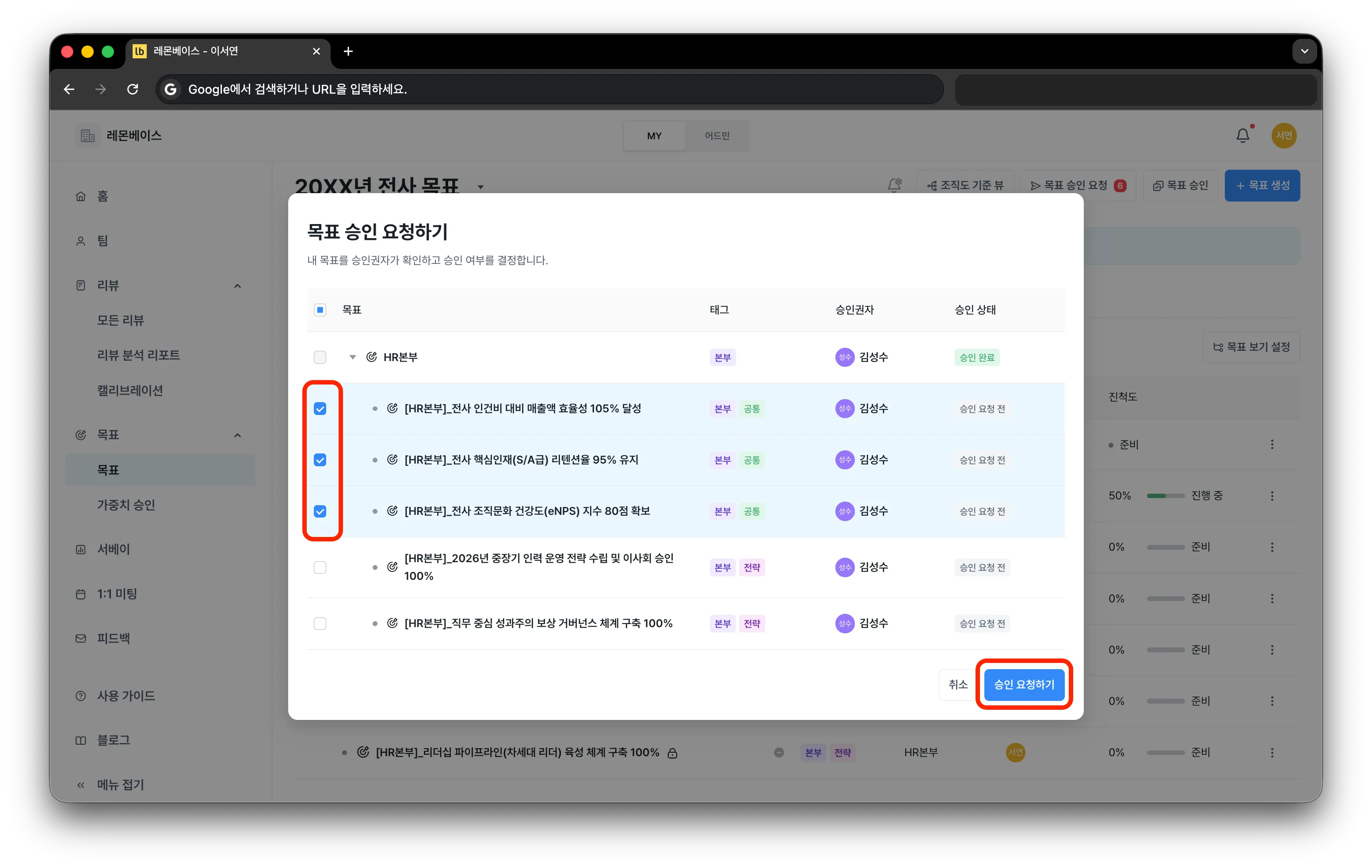The width and height of the screenshot is (1372, 868).
Task: Cancel the dialog with 취소
Action: pos(958,684)
